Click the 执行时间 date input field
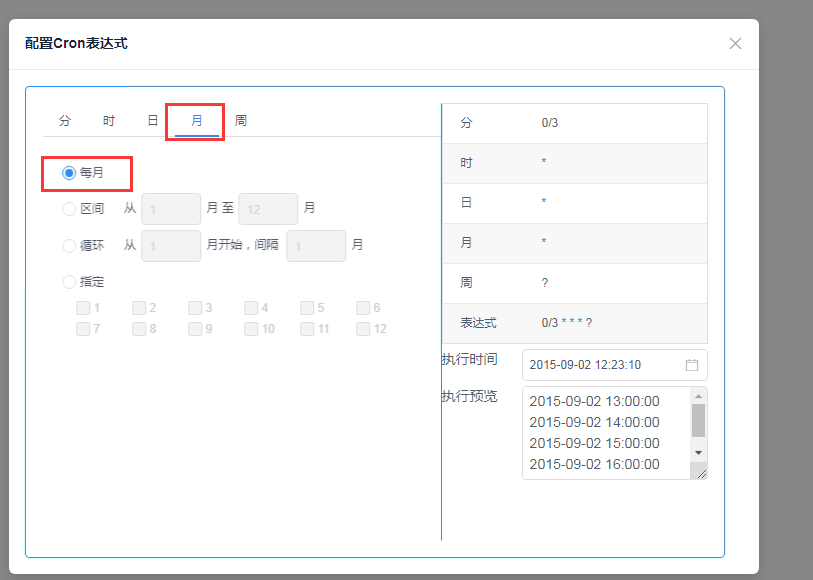The height and width of the screenshot is (580, 813). [614, 365]
